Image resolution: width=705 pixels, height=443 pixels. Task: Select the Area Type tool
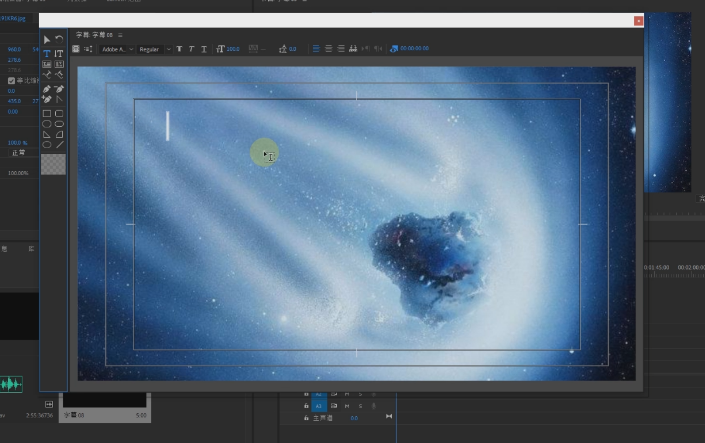click(47, 64)
